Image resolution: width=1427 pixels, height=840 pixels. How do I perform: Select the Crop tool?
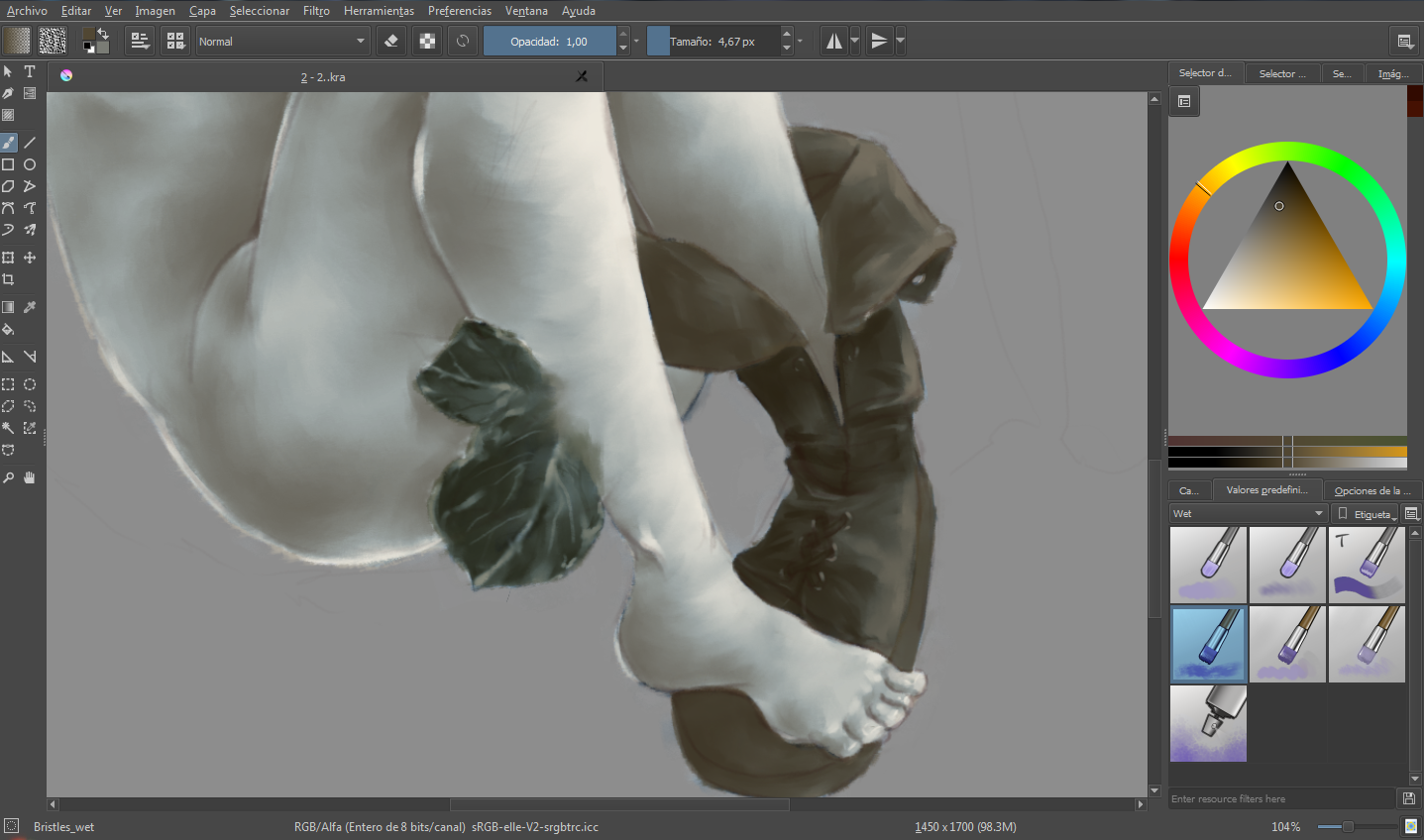click(8, 279)
